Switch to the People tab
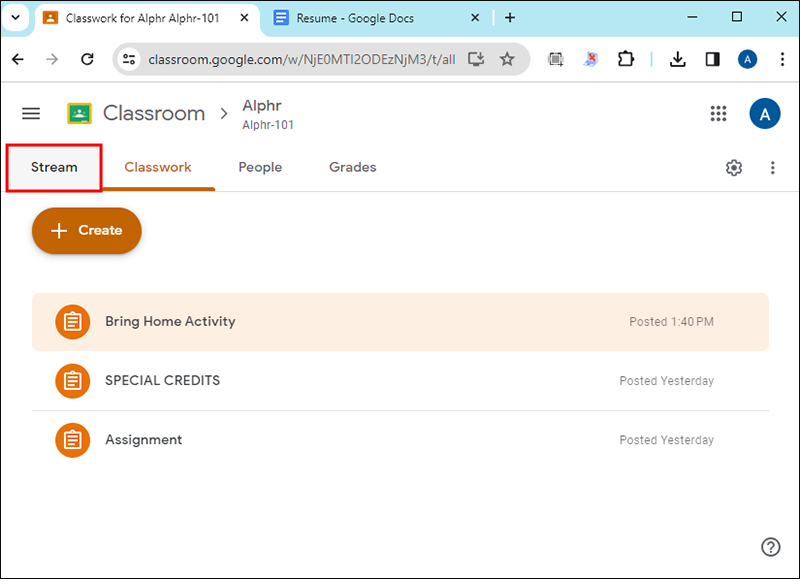 [260, 168]
